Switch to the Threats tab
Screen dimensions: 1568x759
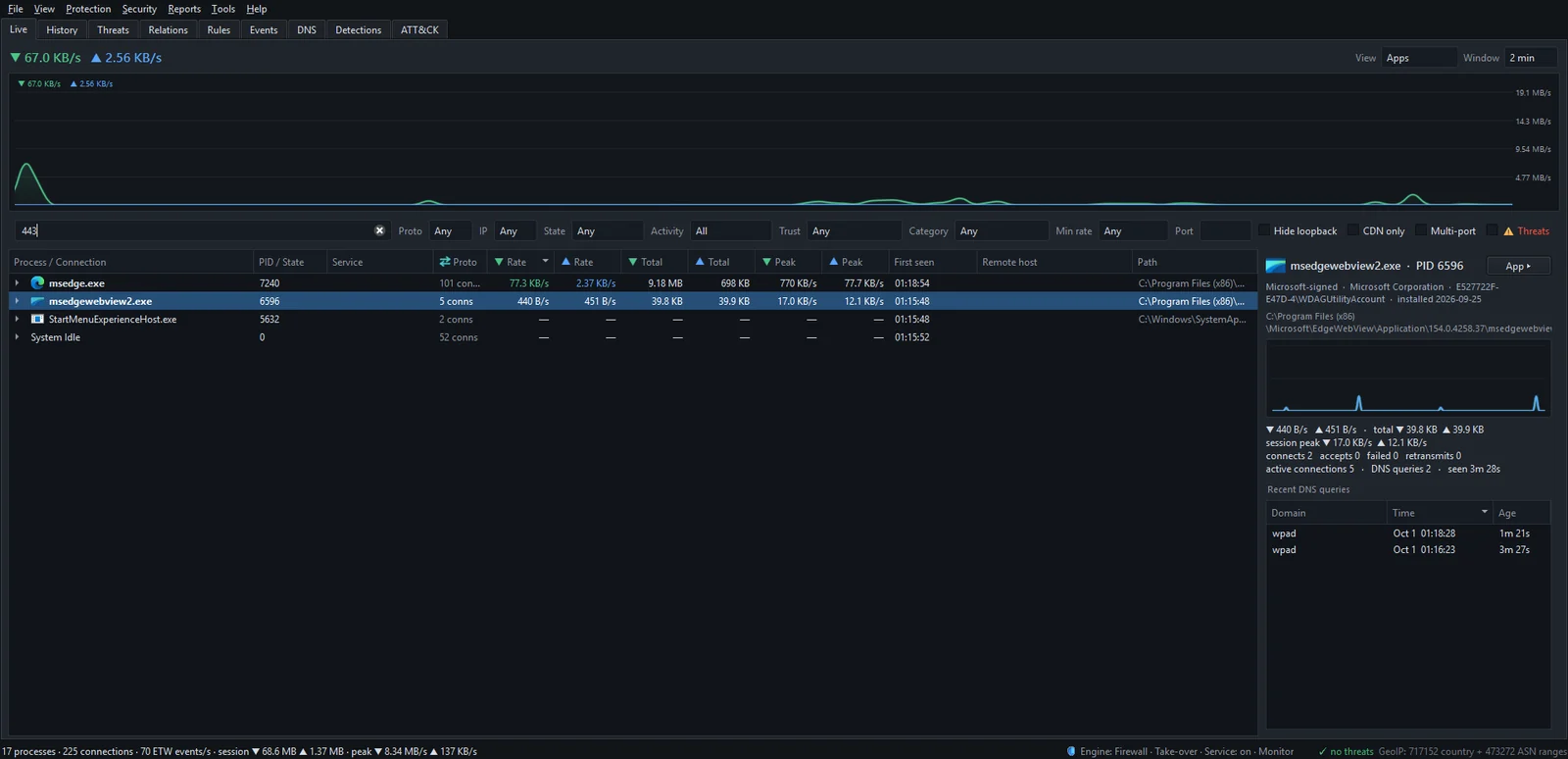tap(113, 30)
